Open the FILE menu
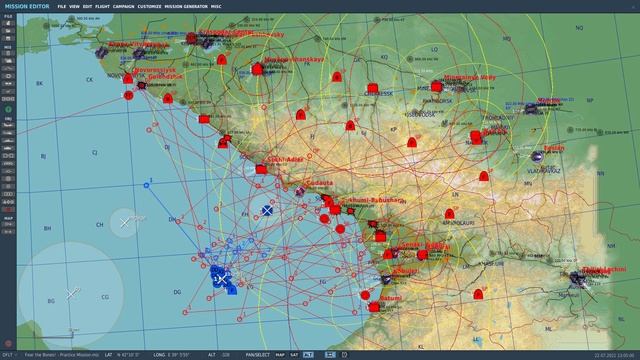 (x=61, y=7)
